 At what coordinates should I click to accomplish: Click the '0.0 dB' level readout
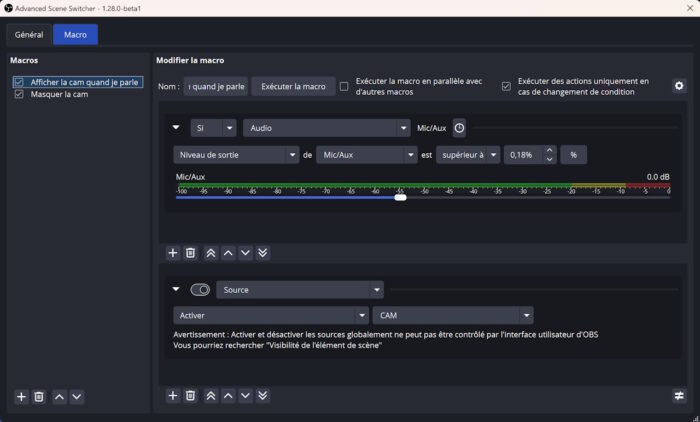658,177
